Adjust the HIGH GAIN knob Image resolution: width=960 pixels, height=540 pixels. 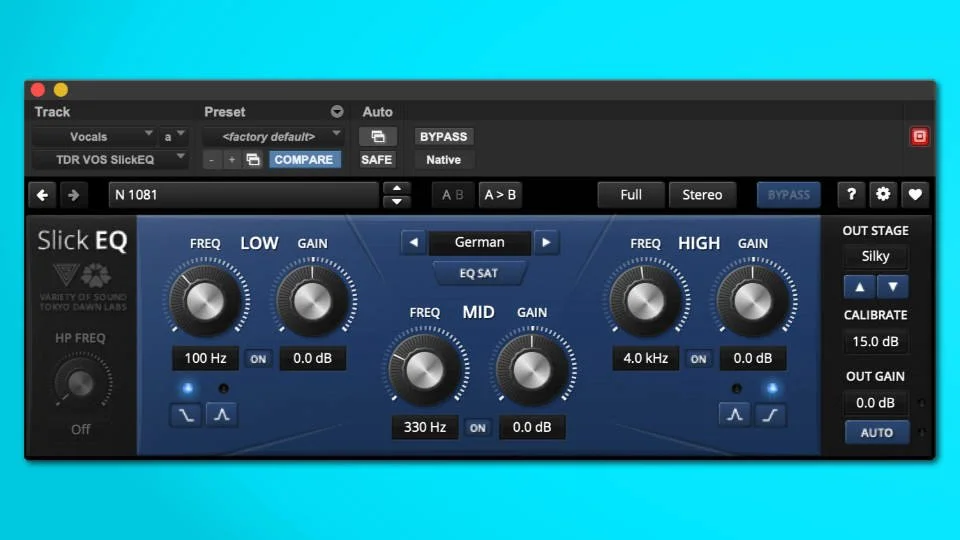pyautogui.click(x=752, y=301)
